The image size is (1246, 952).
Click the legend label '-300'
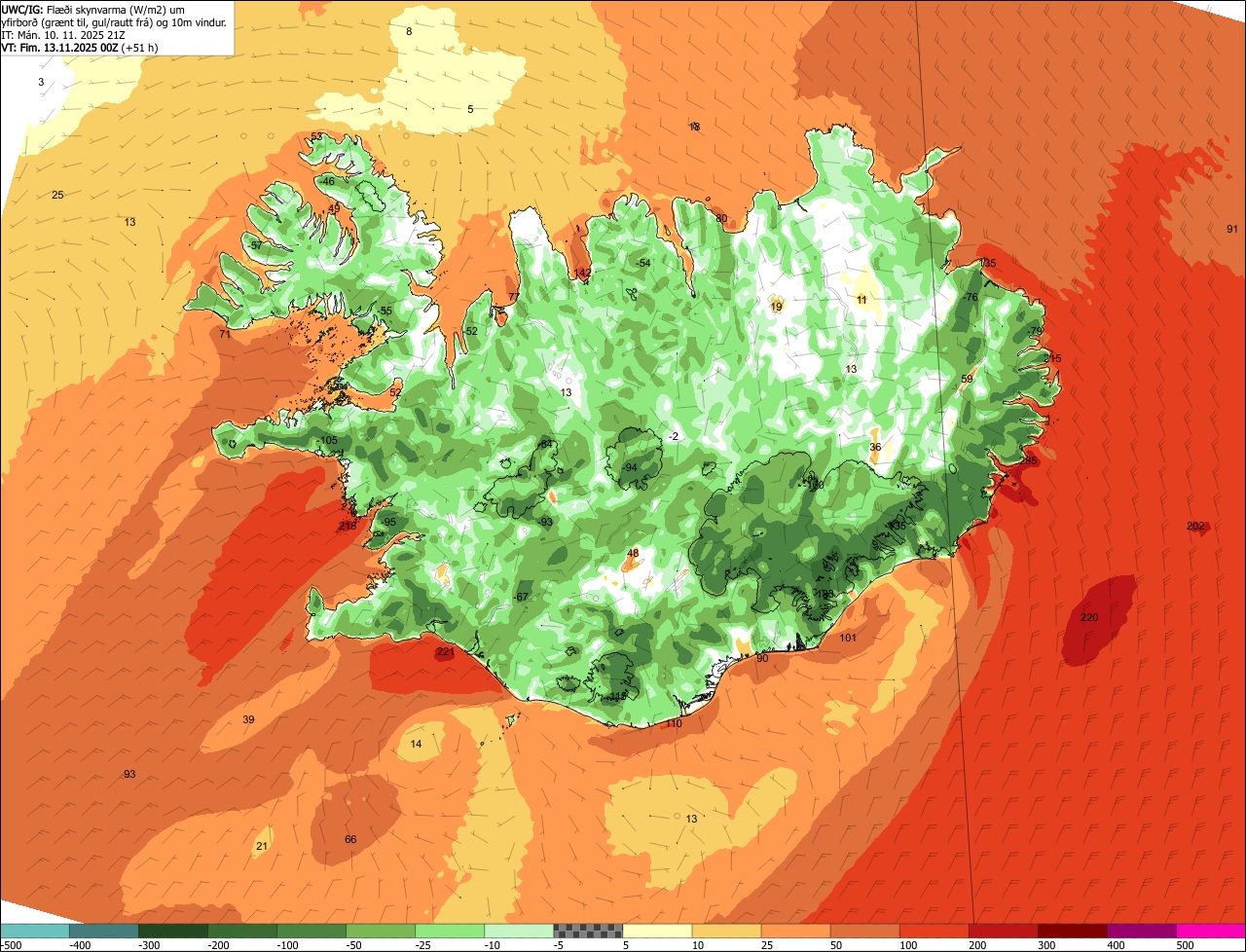(x=148, y=944)
